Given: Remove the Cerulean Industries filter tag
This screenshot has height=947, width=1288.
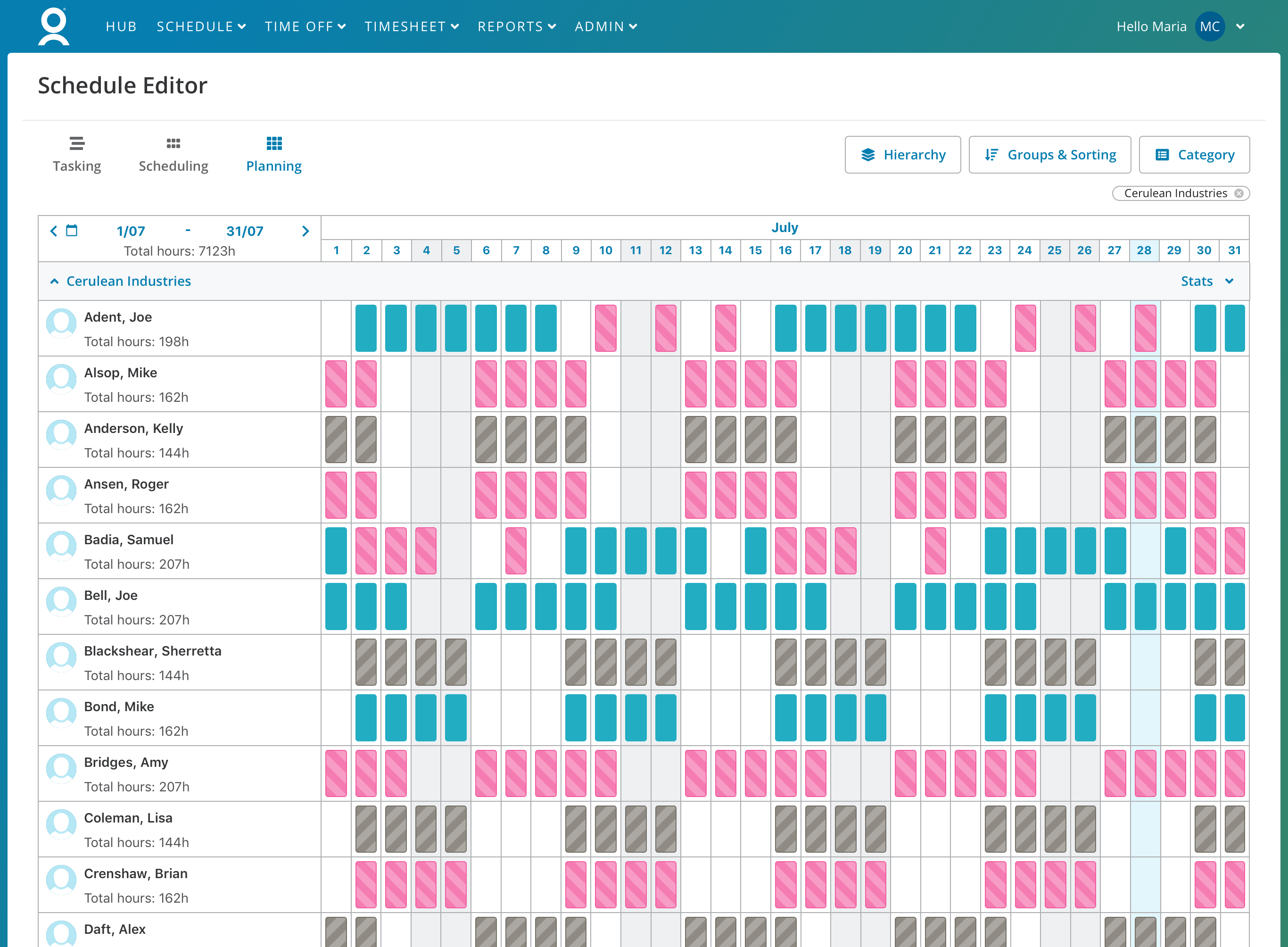Looking at the screenshot, I should click(1238, 193).
